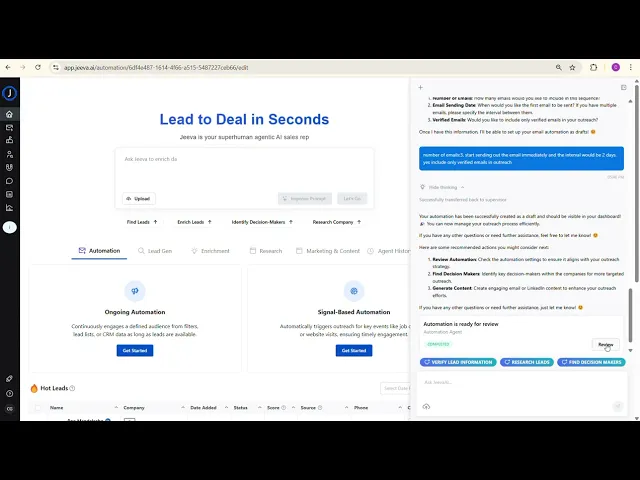The image size is (640, 480).
Task: Sort by the Company column arrow
Action: [x=182, y=408]
